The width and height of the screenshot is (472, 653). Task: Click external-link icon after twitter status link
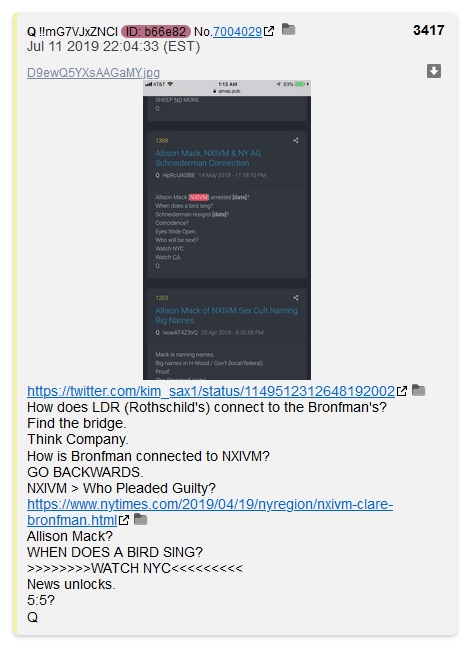[x=402, y=391]
